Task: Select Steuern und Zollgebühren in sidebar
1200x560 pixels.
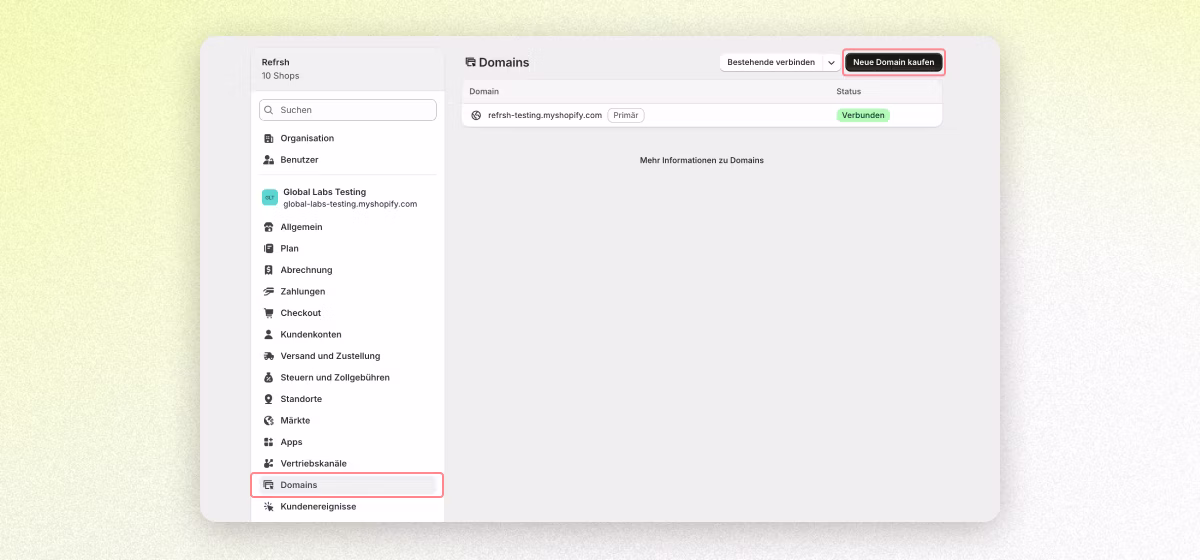Action: pos(347,377)
